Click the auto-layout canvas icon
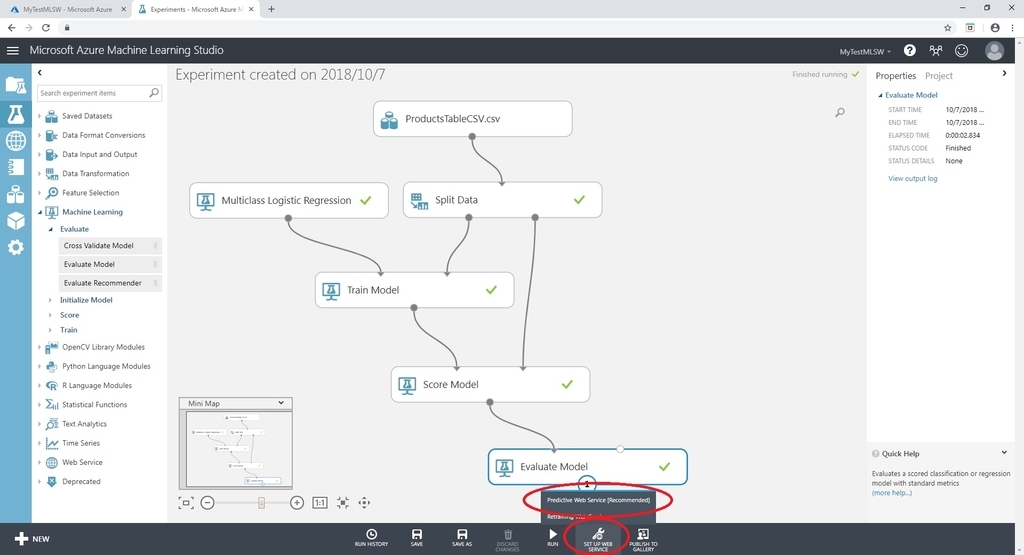The image size is (1024, 555). coord(343,503)
